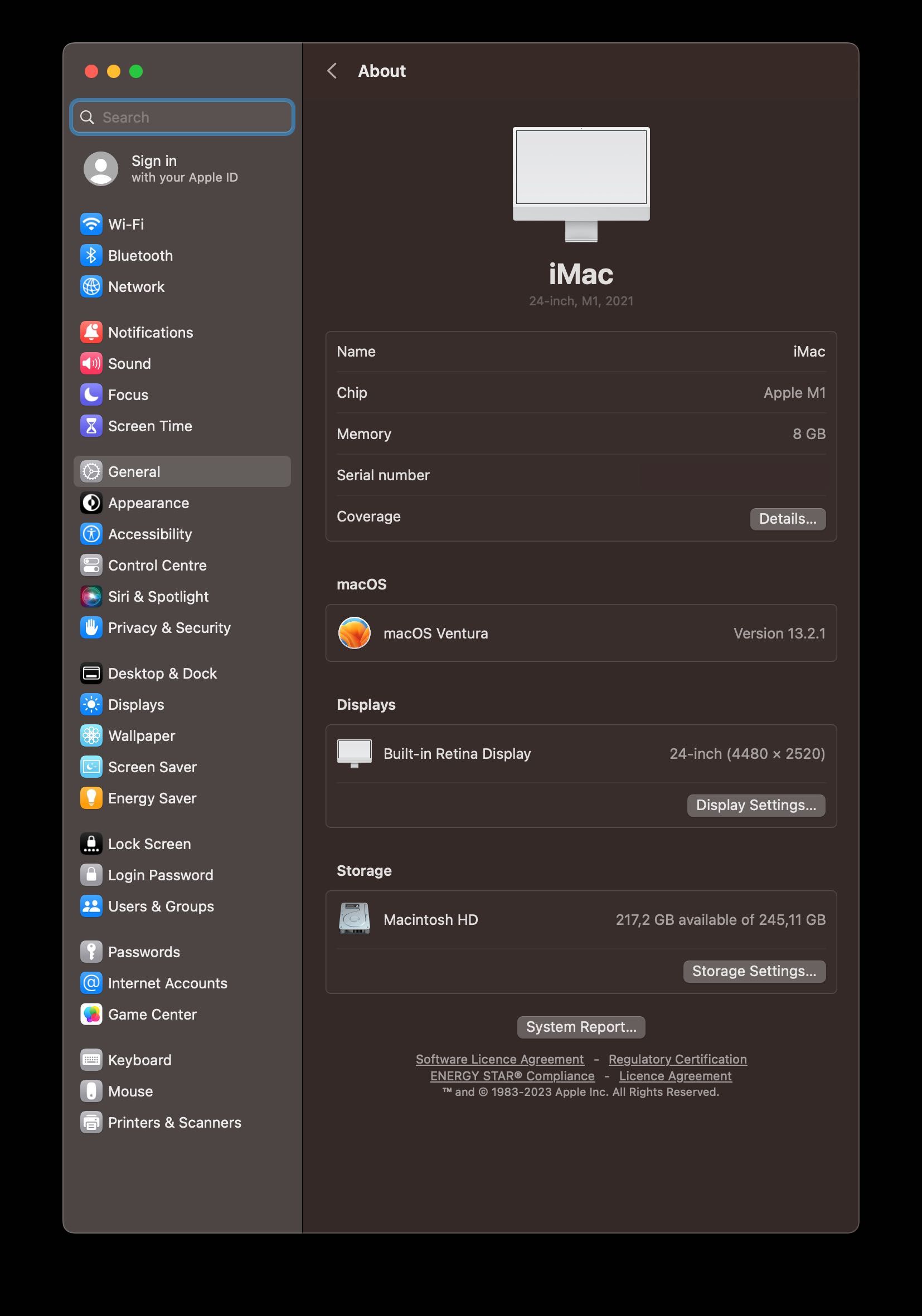Screen dimensions: 922x1316
Task: Open Regulatory Certification link
Action: pos(678,1059)
